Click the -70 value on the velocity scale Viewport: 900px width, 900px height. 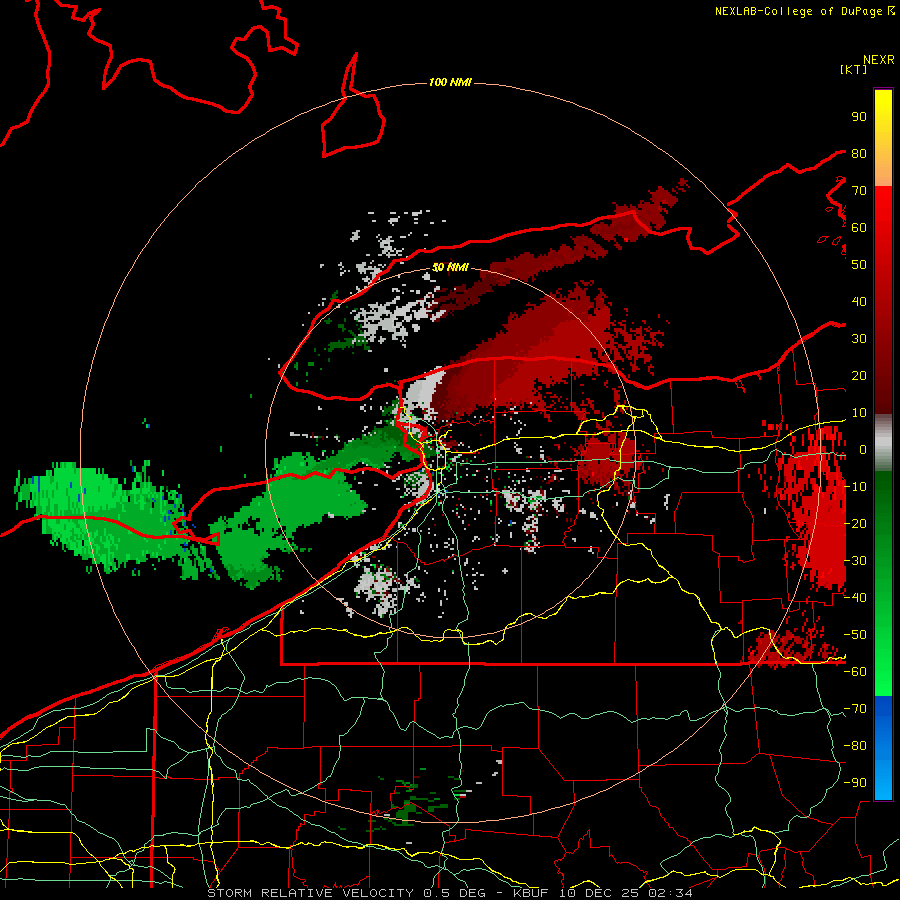click(x=855, y=709)
